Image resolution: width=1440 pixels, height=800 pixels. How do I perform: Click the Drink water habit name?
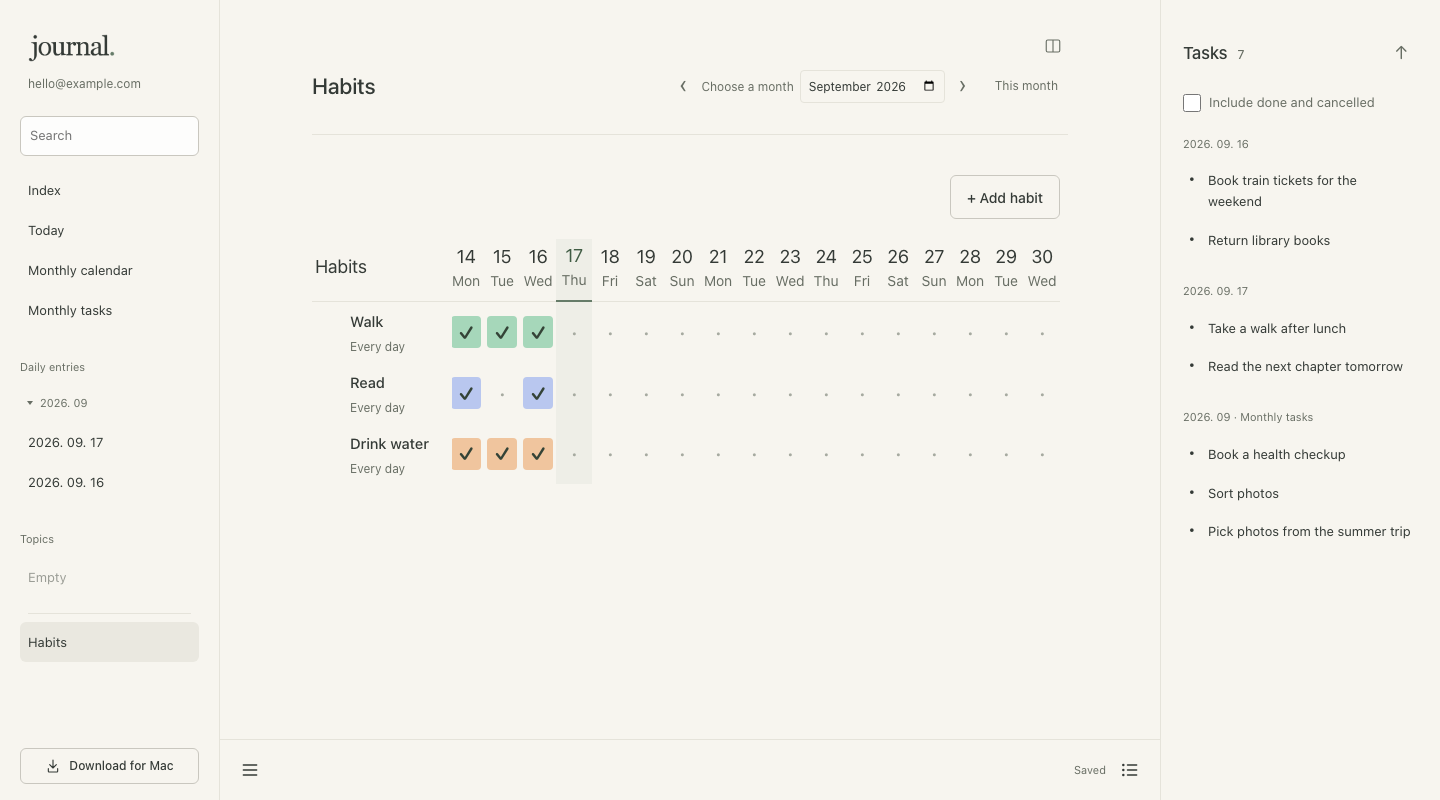coord(389,444)
